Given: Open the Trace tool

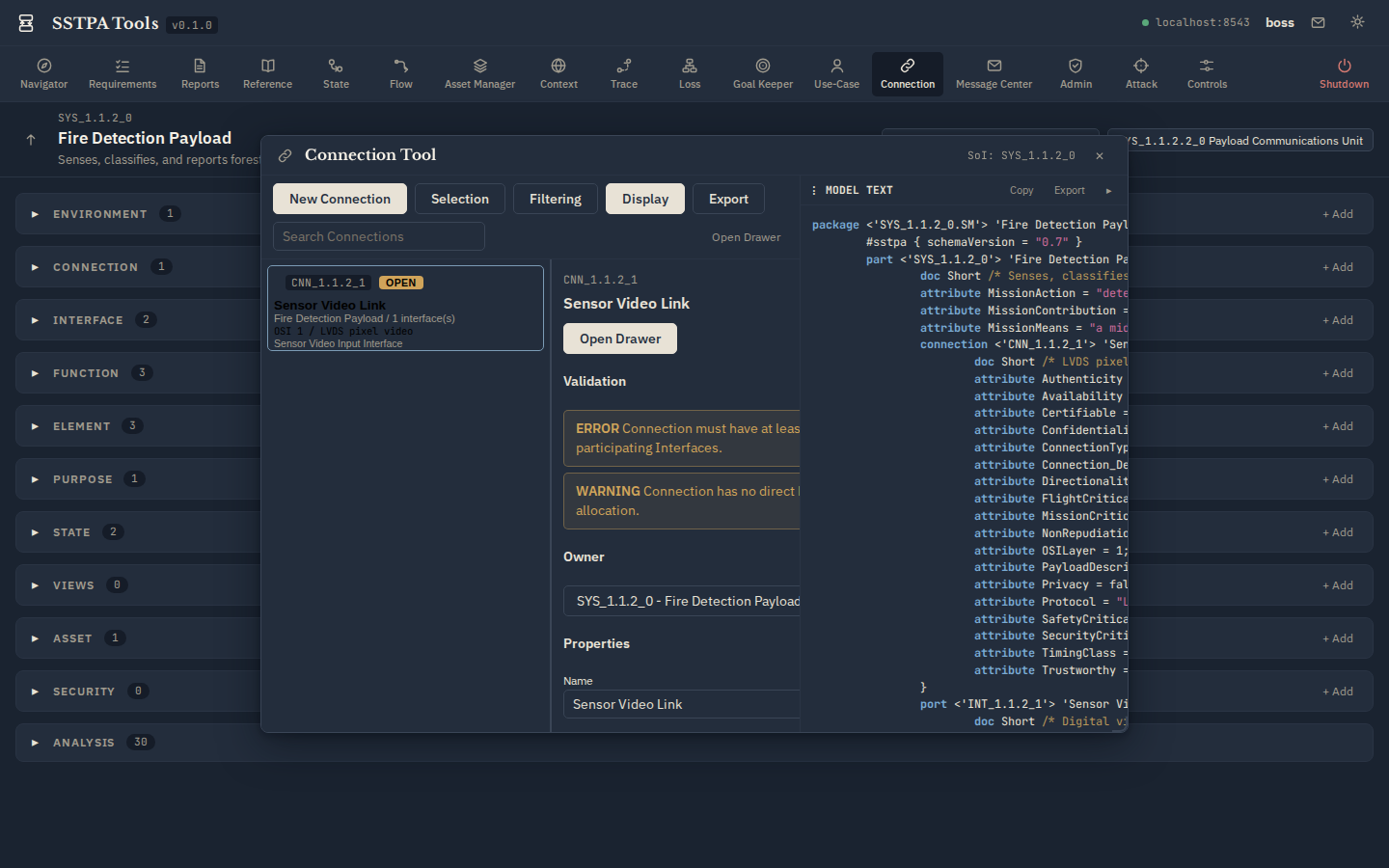Looking at the screenshot, I should click(624, 73).
